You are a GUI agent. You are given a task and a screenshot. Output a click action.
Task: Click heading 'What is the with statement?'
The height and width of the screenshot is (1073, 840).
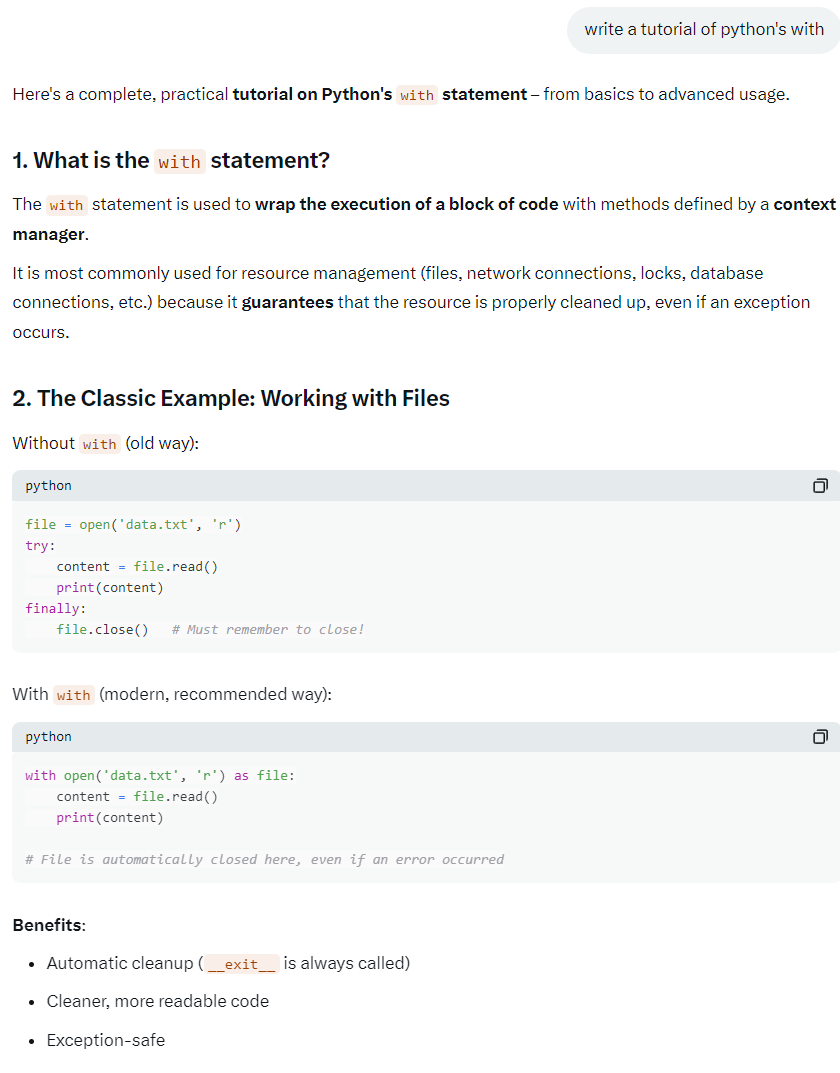(x=171, y=160)
